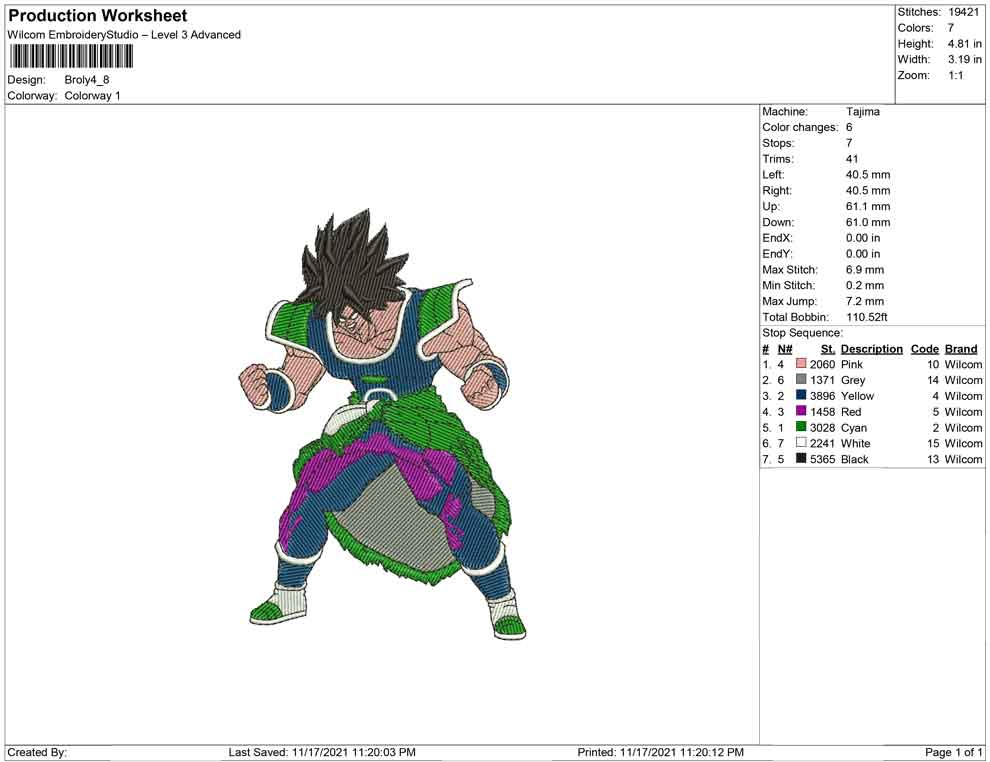Select the Grey thread color swatch
The image size is (990, 762).
coord(801,380)
